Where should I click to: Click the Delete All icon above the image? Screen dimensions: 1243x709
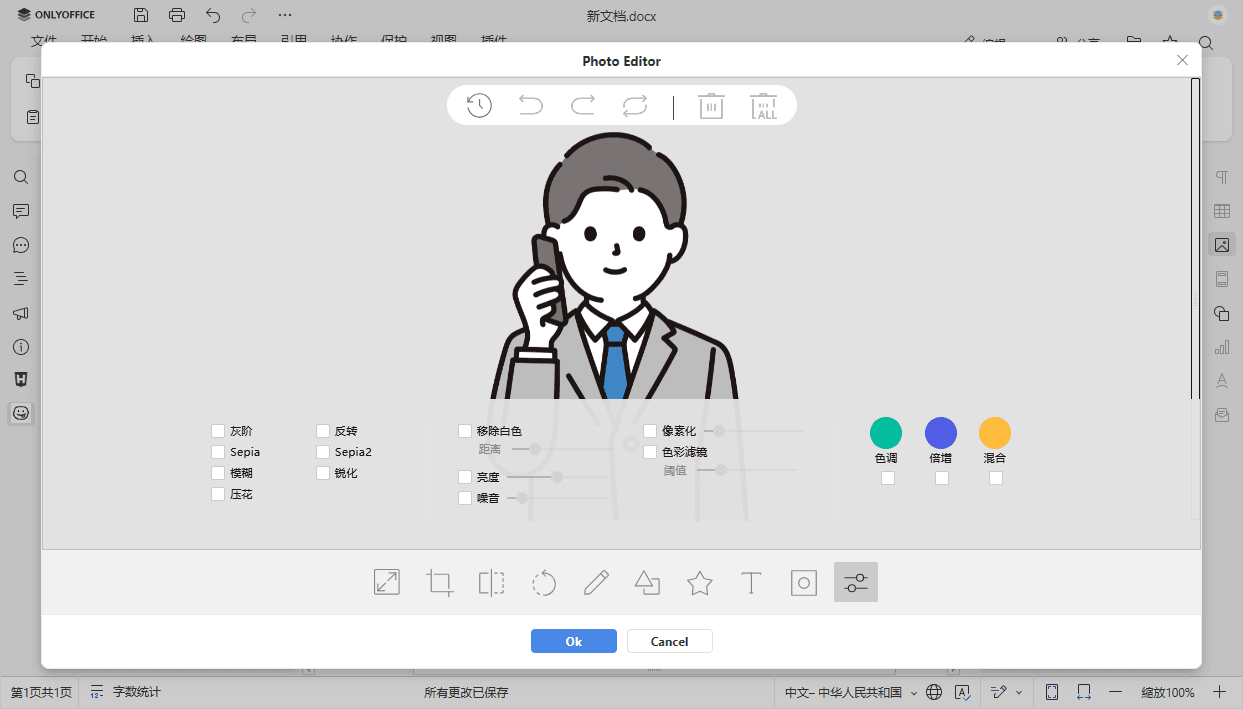click(x=763, y=105)
